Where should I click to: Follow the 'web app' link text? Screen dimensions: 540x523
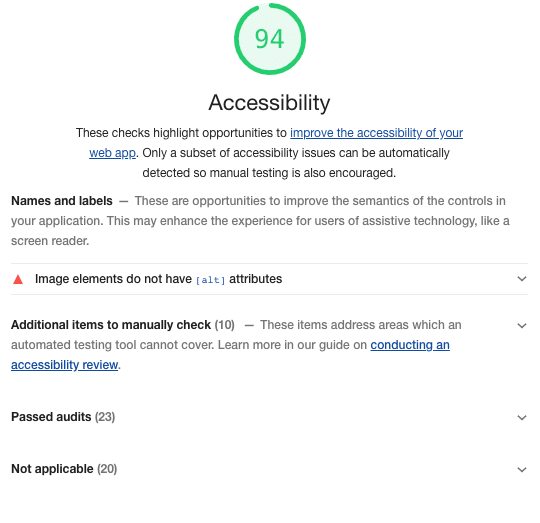[112, 153]
